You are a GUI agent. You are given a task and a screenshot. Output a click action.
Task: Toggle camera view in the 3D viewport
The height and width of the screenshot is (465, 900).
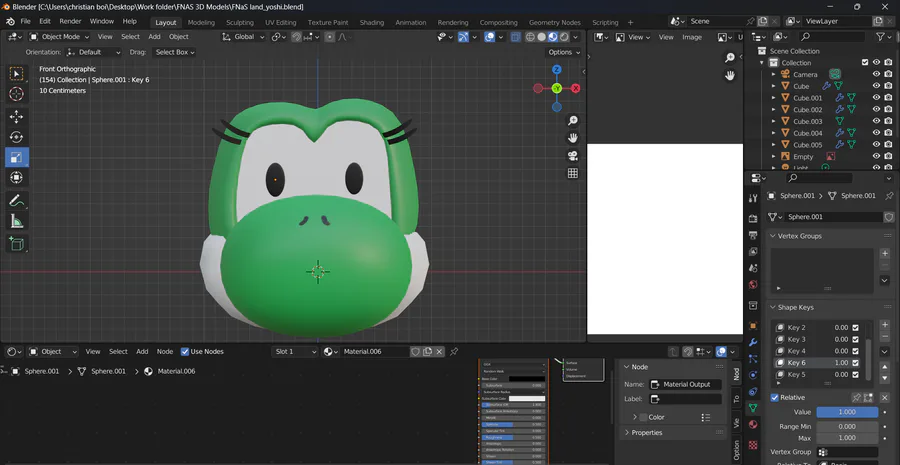[572, 156]
